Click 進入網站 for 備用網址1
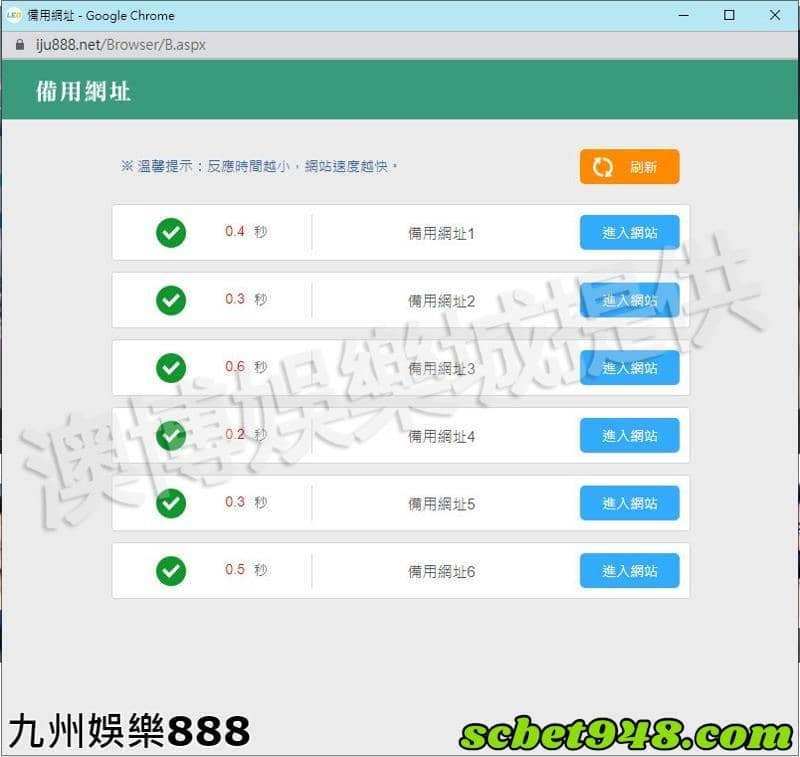800x757 pixels. click(x=629, y=233)
